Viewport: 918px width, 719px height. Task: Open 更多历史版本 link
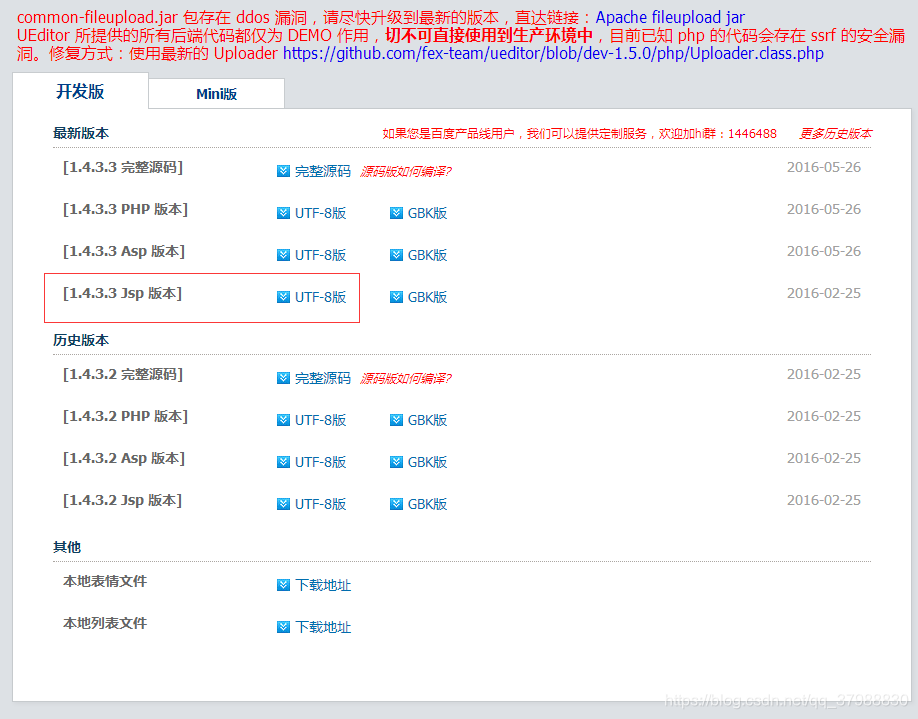tap(835, 133)
